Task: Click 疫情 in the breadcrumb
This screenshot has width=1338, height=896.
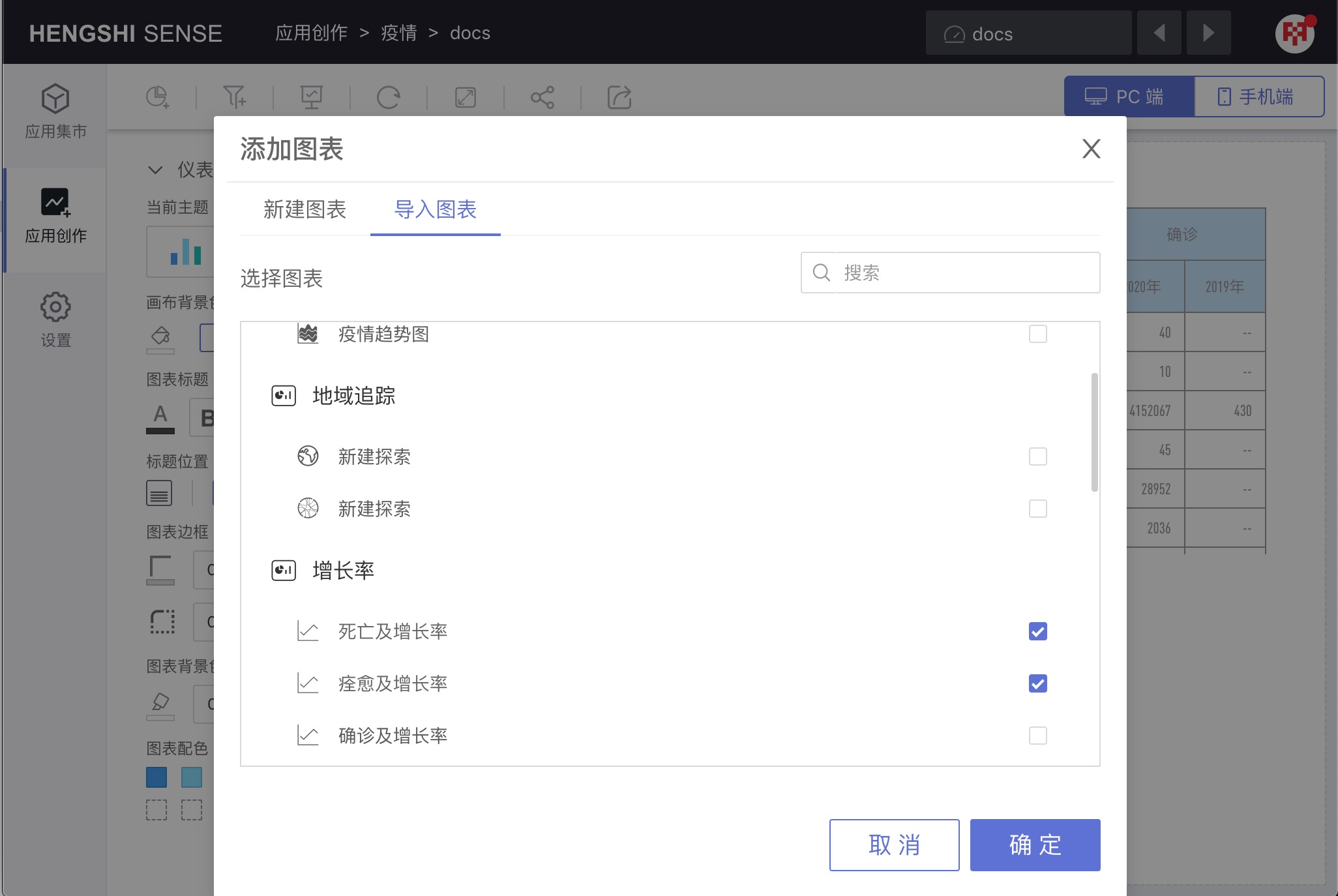Action: 399,33
